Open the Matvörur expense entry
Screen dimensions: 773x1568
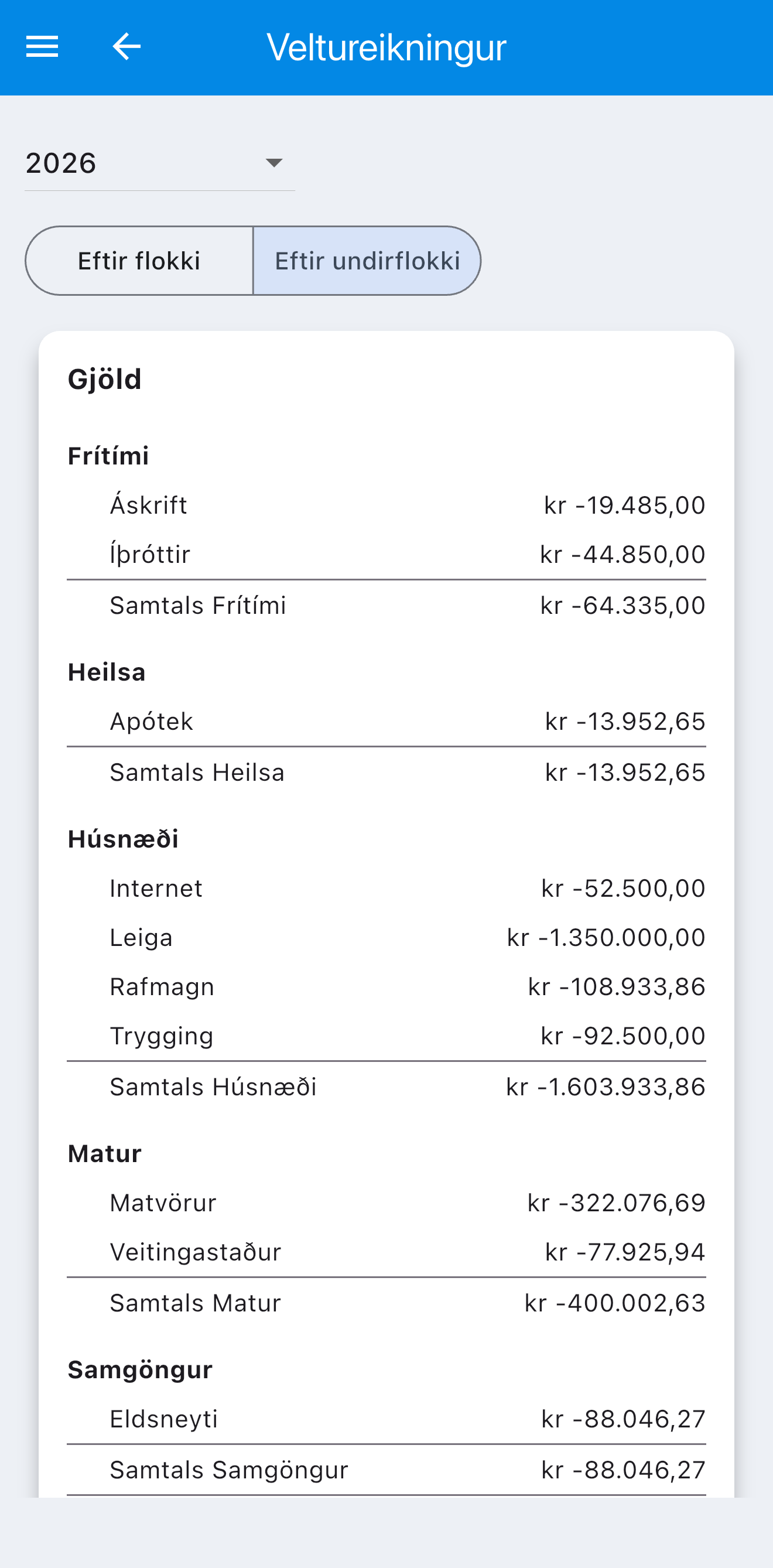pyautogui.click(x=386, y=1203)
